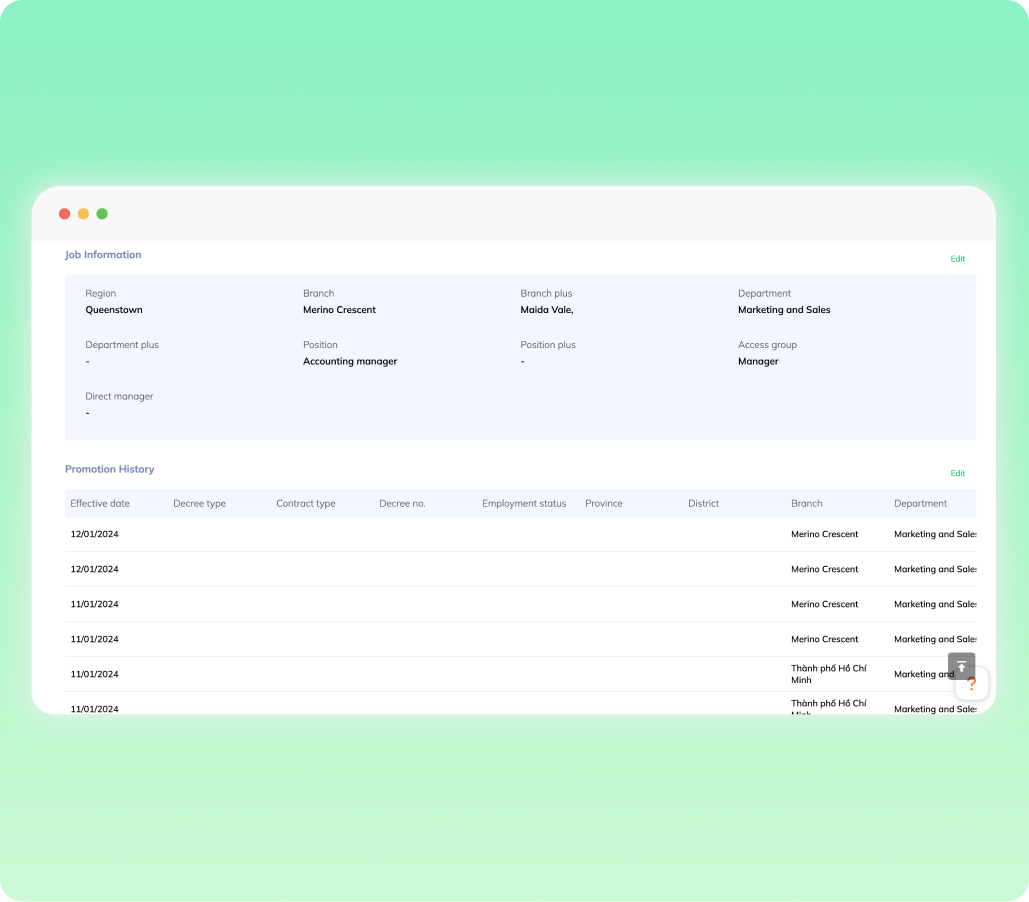Select the first 12/01/2024 promotion row
This screenshot has width=1029, height=902.
point(95,535)
